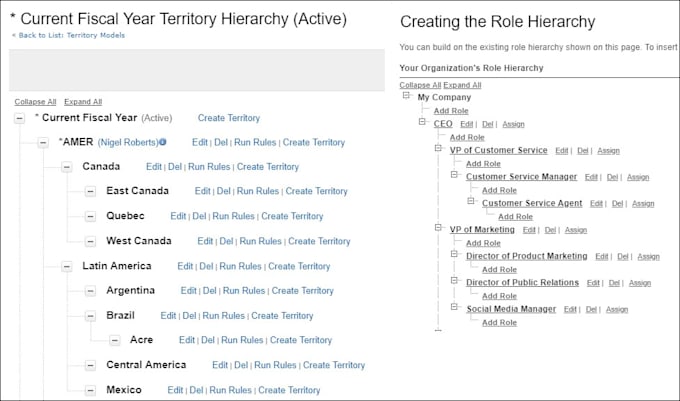Image resolution: width=680 pixels, height=401 pixels.
Task: Collapse the CEO role node
Action: pyautogui.click(x=422, y=122)
